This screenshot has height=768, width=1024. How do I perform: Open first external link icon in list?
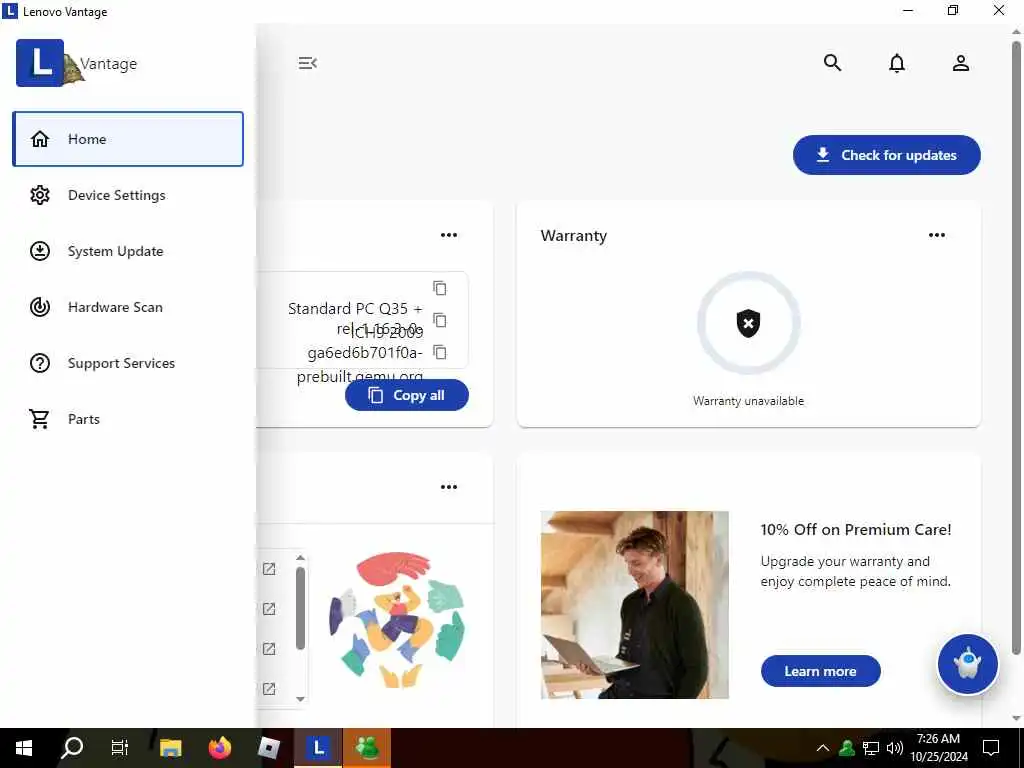(x=269, y=569)
